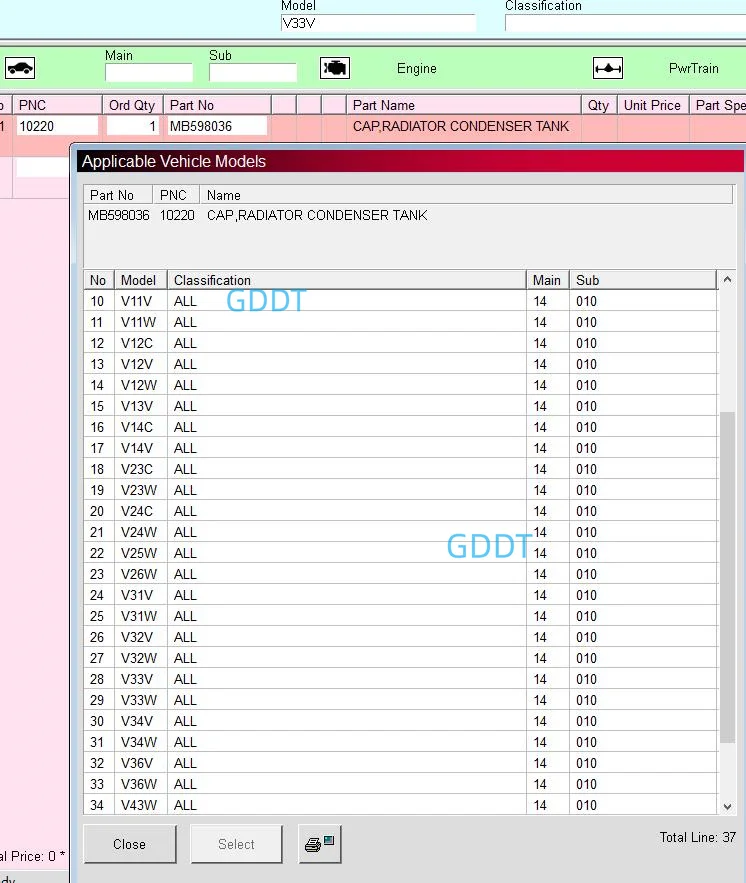Select row 31 model V34W
This screenshot has height=883, width=746.
point(400,742)
